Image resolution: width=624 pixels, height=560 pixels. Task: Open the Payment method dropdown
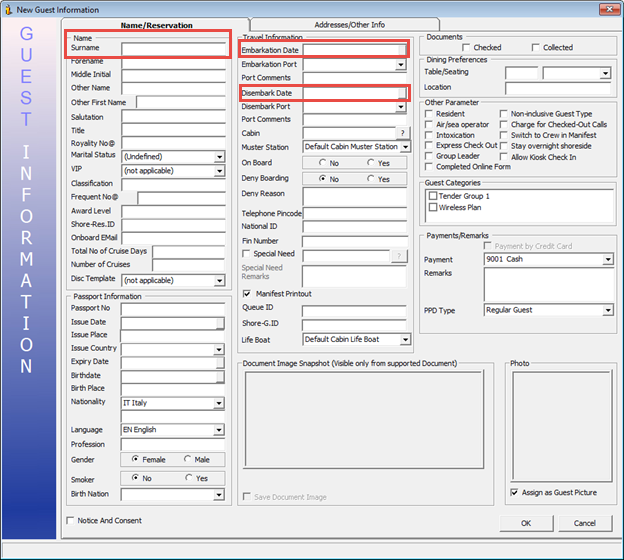pos(608,260)
